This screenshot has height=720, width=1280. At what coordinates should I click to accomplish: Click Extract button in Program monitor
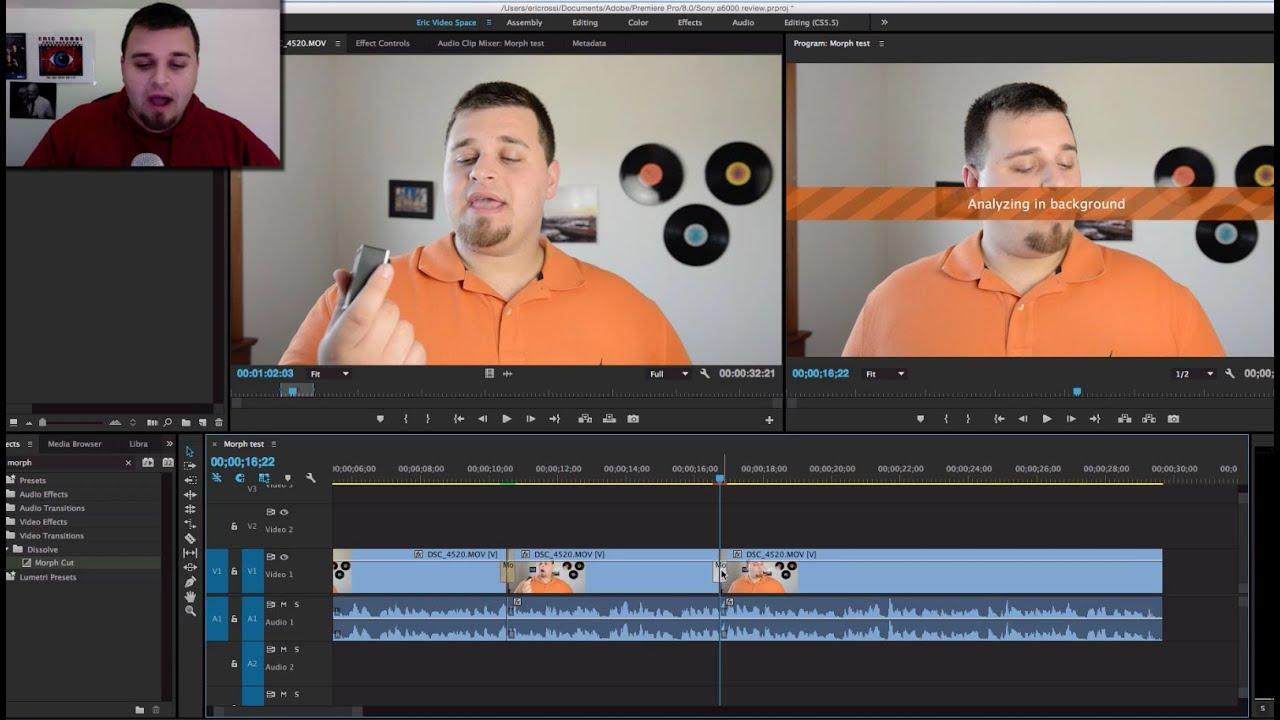[1149, 419]
